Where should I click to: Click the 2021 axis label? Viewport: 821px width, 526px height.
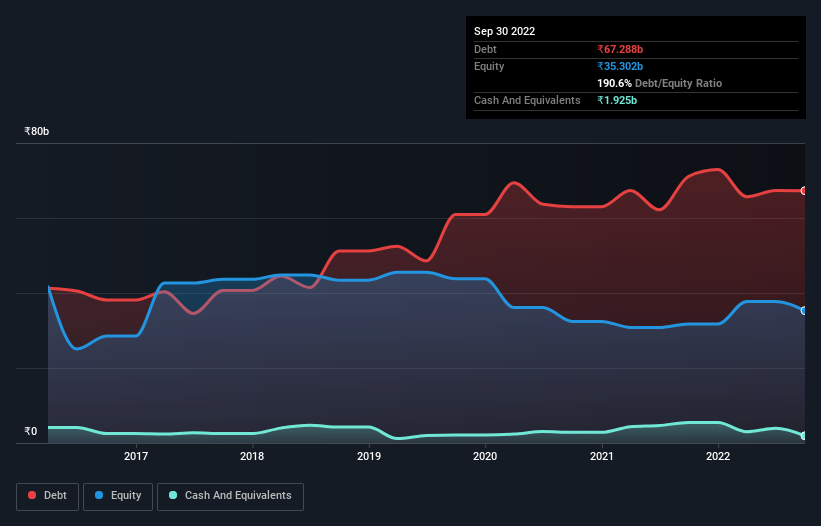602,456
